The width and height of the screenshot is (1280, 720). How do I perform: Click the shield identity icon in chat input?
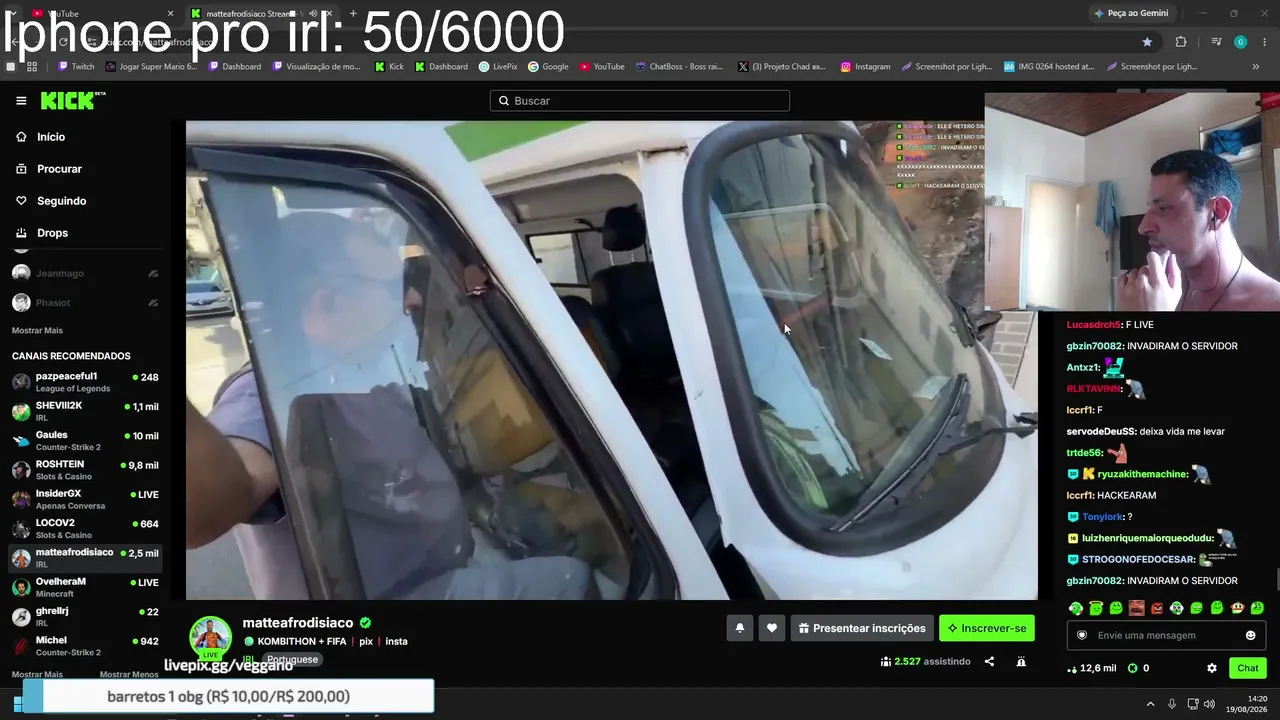1081,635
